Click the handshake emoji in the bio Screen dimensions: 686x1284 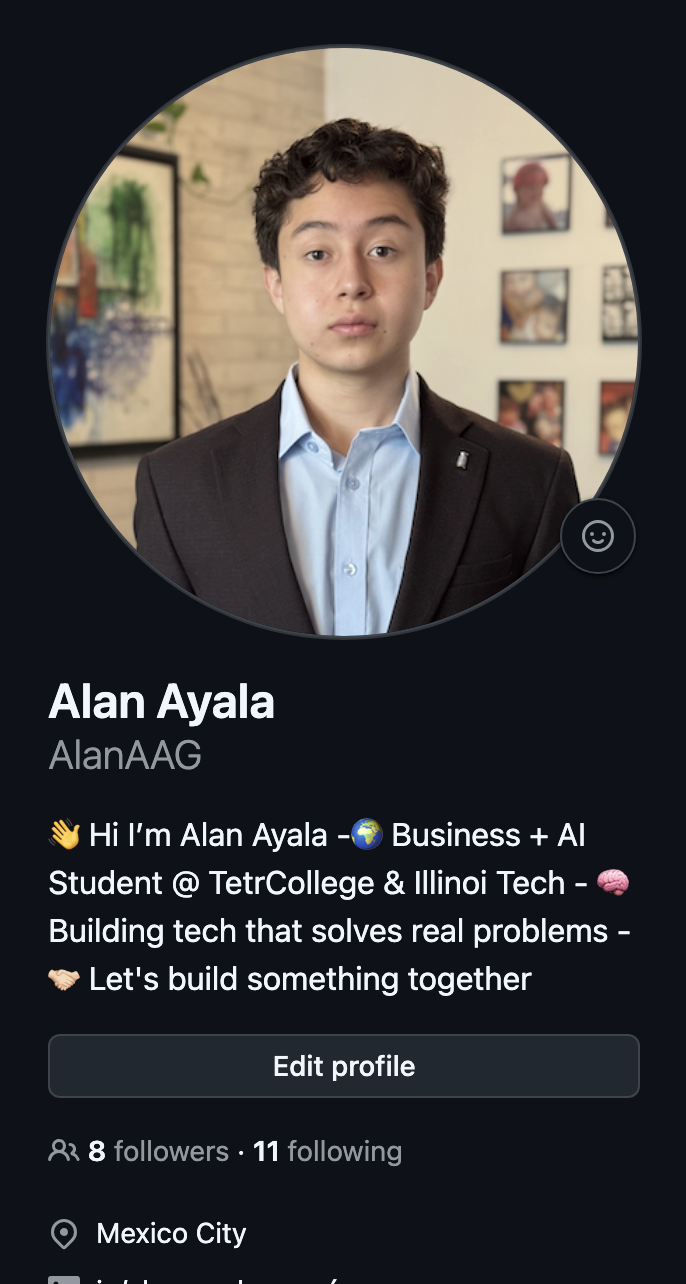click(64, 978)
